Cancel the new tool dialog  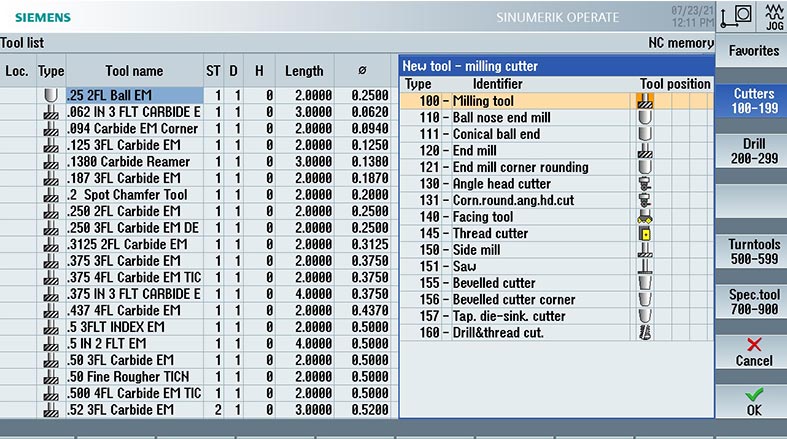pyautogui.click(x=753, y=352)
